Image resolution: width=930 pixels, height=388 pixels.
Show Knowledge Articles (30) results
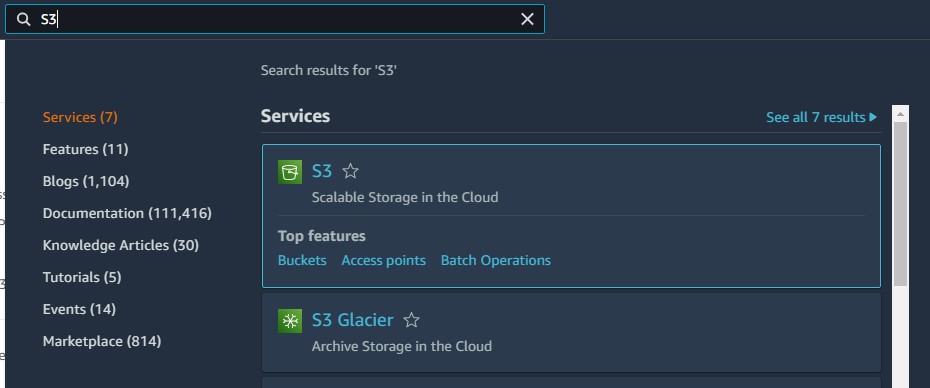[120, 246]
